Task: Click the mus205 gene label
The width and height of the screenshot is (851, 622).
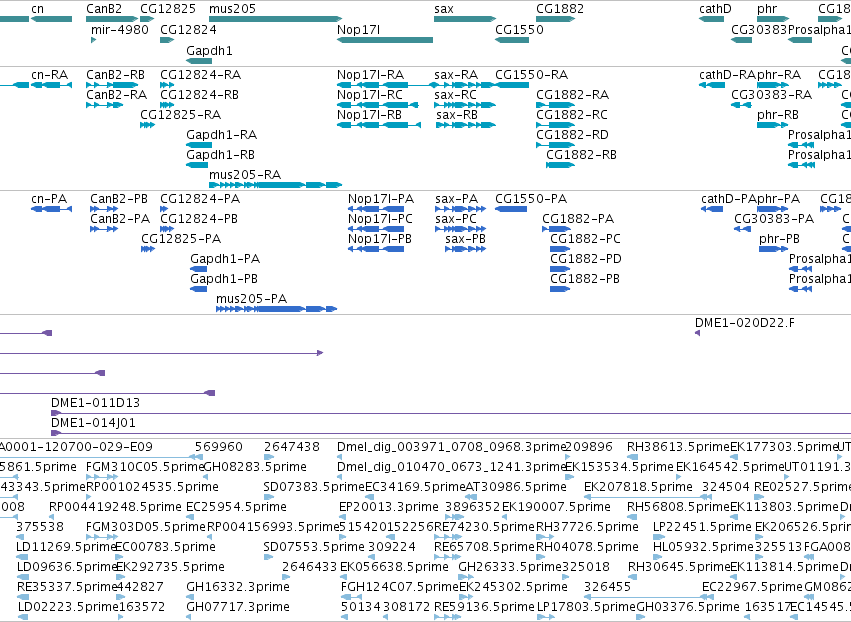Action: 232,9
